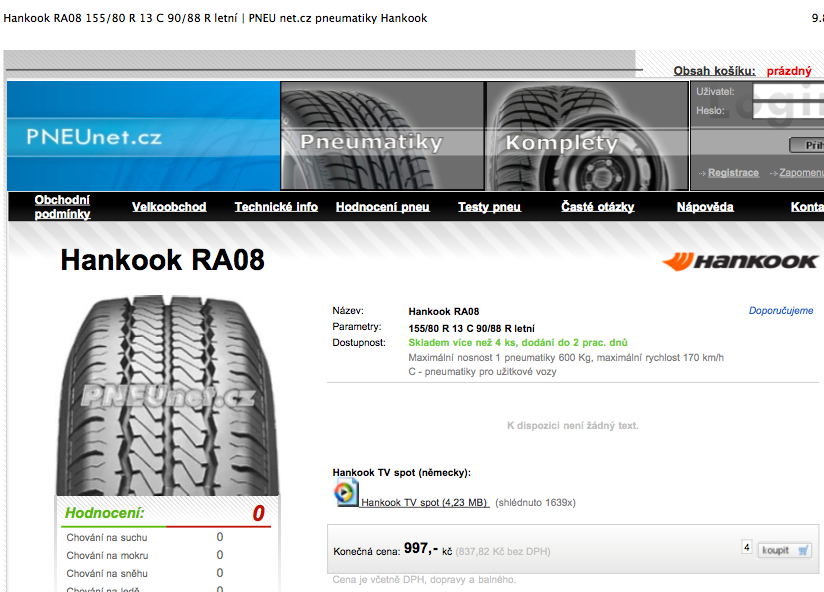
Task: Click the Chování na sněhu rating row
Action: (145, 573)
